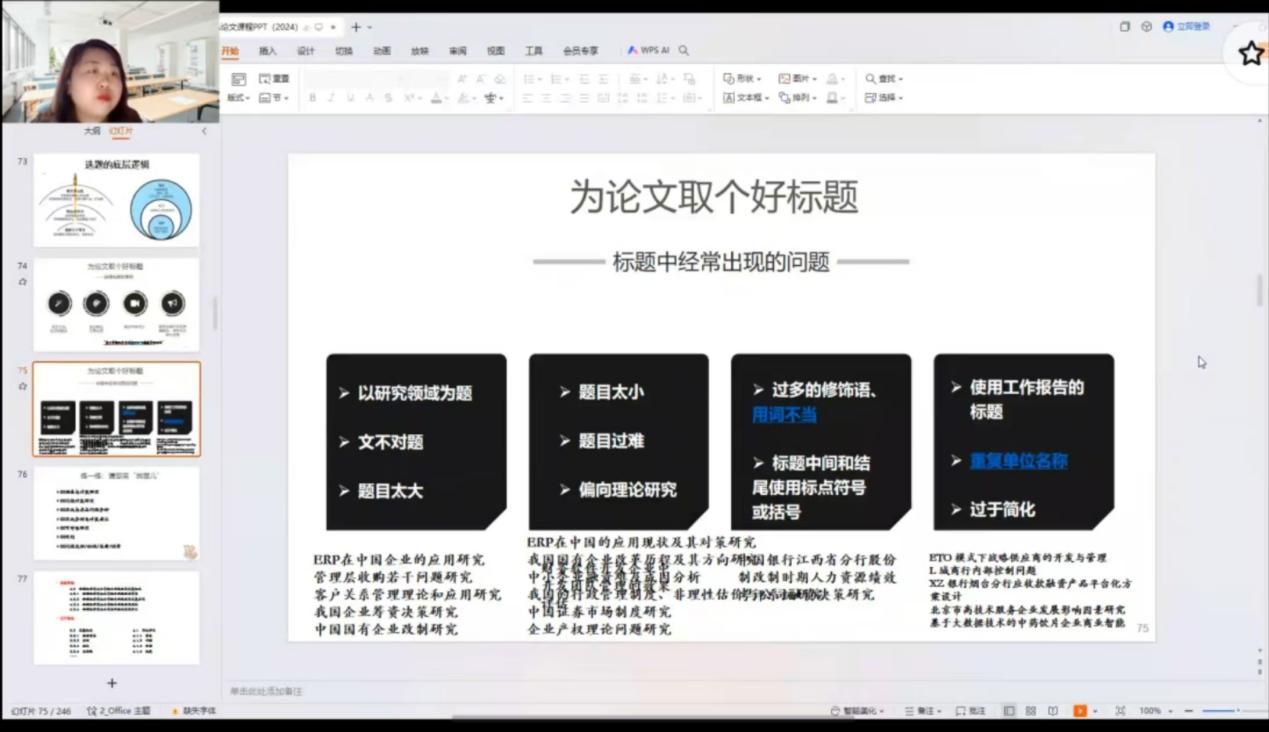The width and height of the screenshot is (1269, 732).
Task: Open the 图片 picture dropdown
Action: tap(798, 79)
